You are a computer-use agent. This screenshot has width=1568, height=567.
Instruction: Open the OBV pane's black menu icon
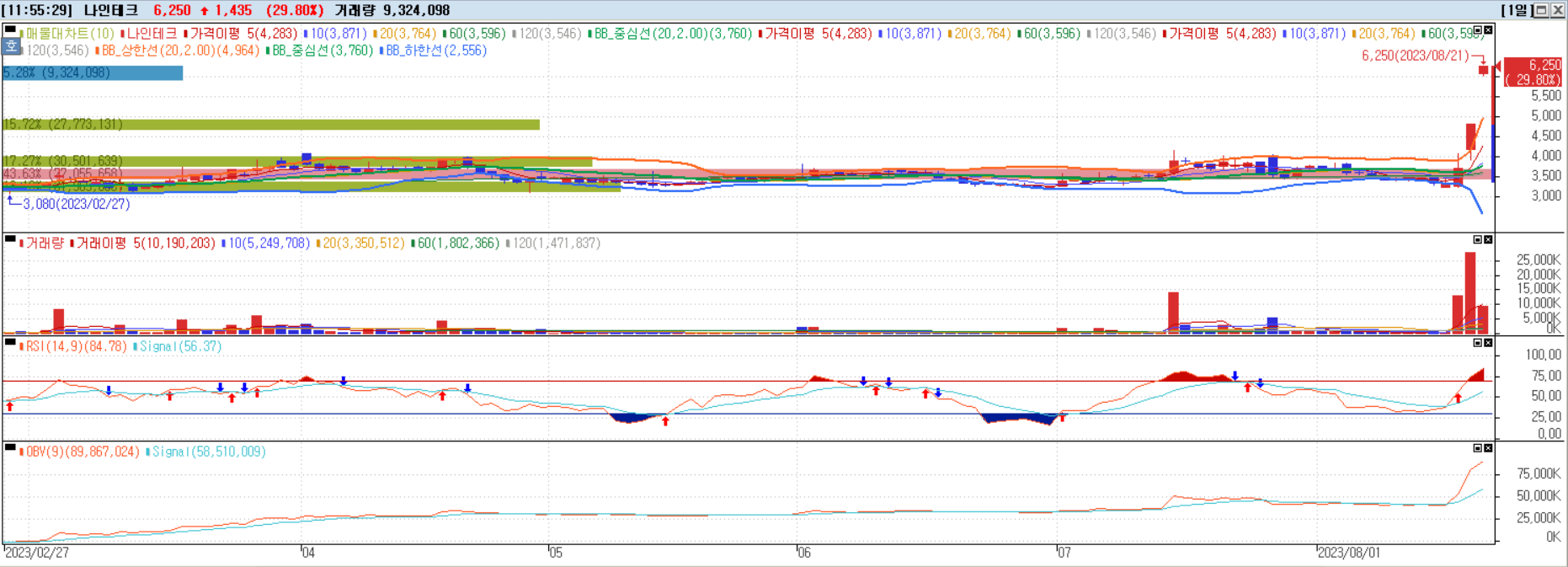pyautogui.click(x=10, y=447)
